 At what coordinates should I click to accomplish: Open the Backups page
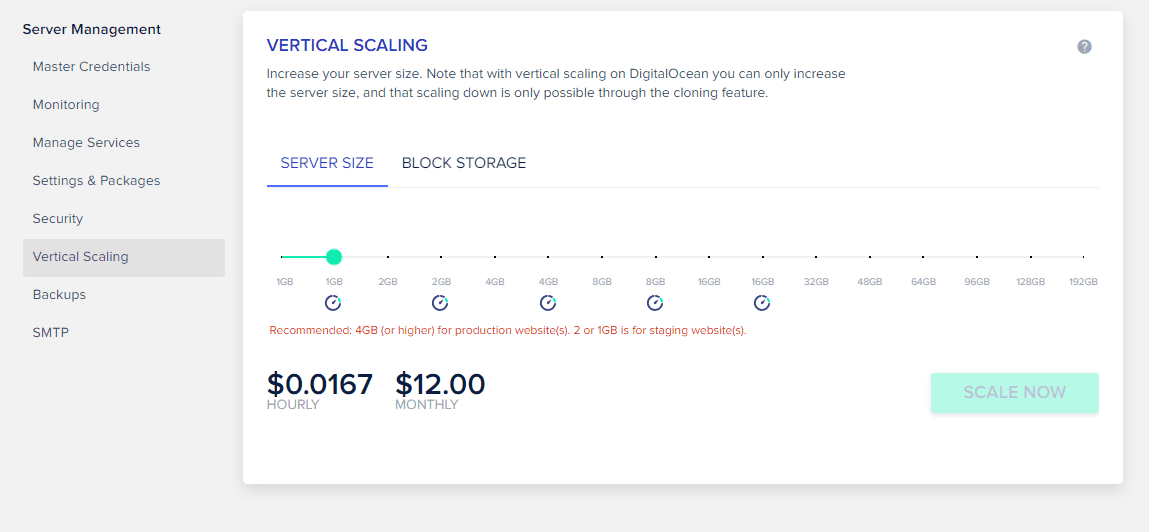pos(59,295)
